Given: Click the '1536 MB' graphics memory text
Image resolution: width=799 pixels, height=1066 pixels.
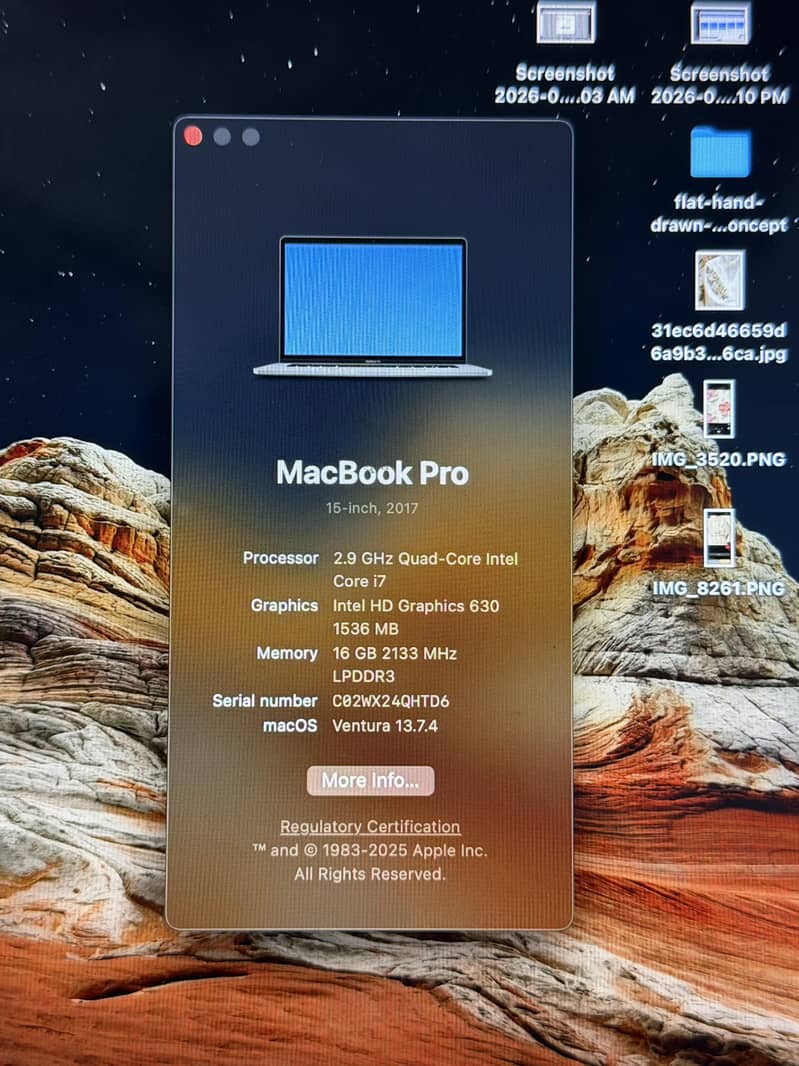Looking at the screenshot, I should (366, 629).
